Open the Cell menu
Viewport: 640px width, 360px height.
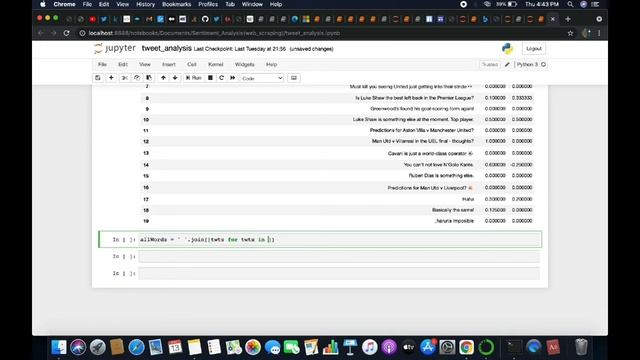point(192,64)
